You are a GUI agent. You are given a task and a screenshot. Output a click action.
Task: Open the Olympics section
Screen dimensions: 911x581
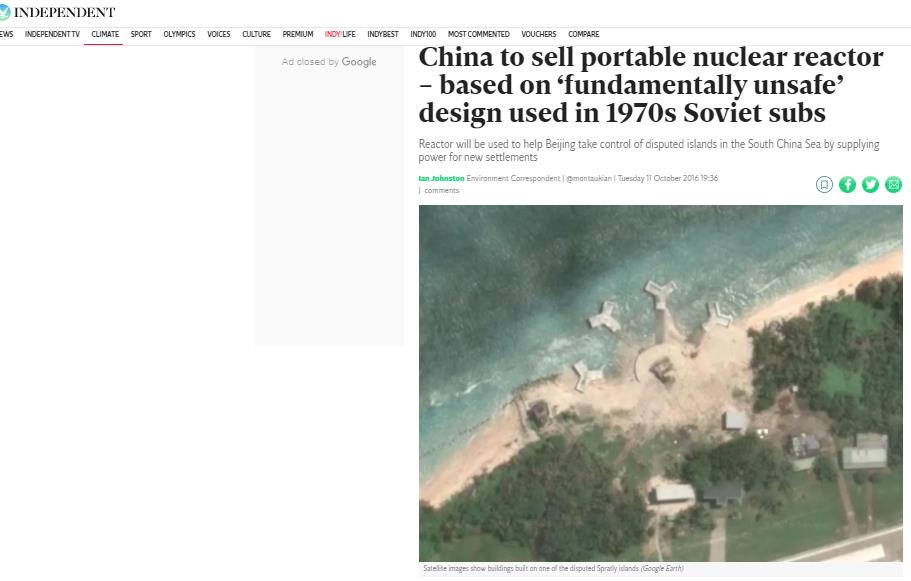pos(180,34)
